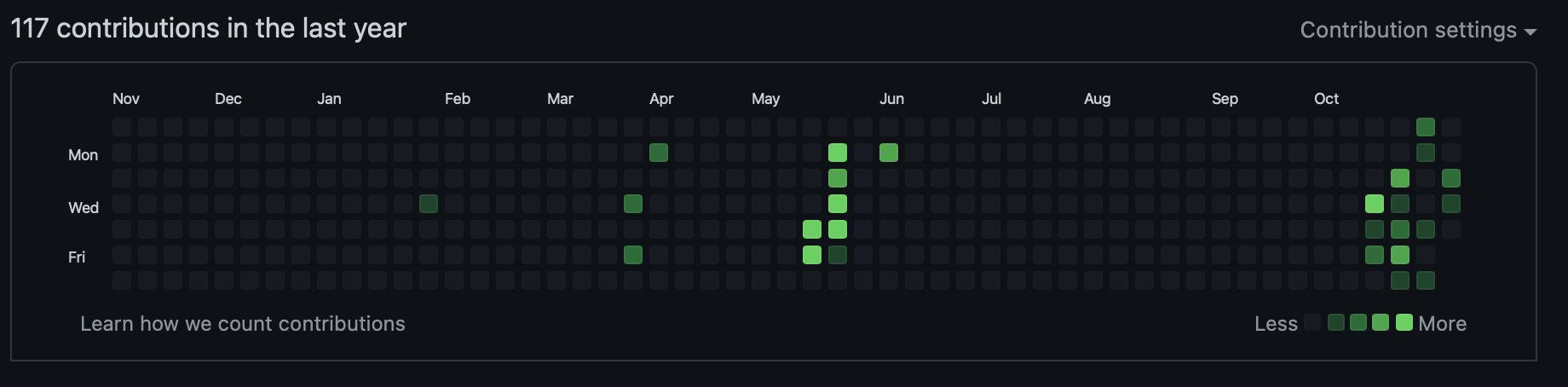
Task: Click the empty legend swatch beside Less
Action: pyautogui.click(x=1312, y=322)
